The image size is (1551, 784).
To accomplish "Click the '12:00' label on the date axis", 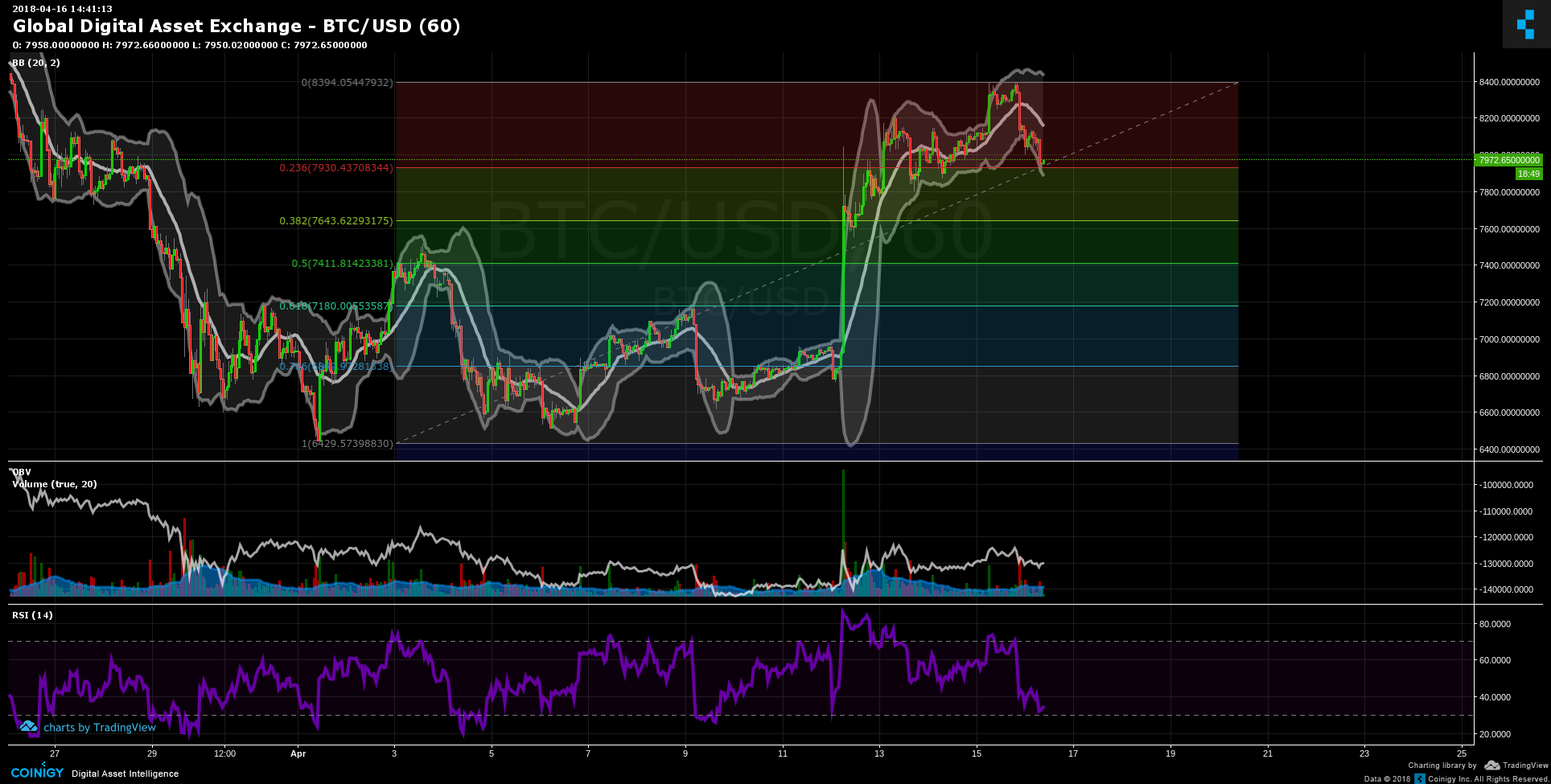I will pos(225,754).
